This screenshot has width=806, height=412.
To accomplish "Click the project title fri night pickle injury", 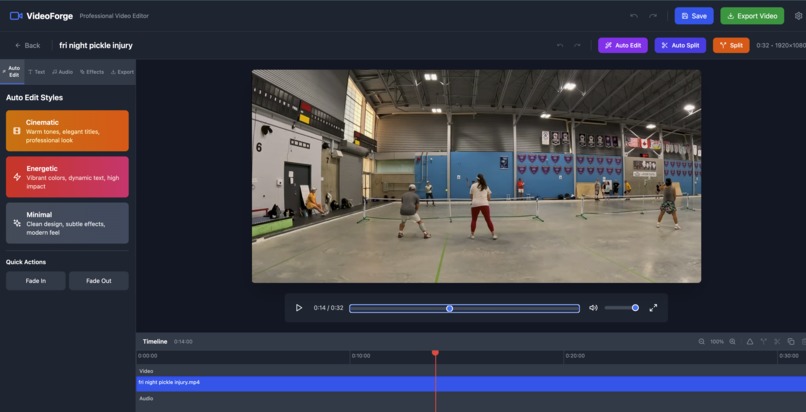I will click(x=96, y=45).
